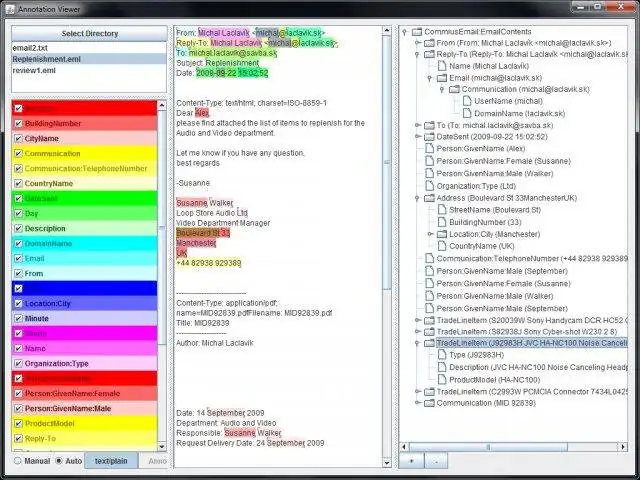Collapse the Communication (michal@laclavik.sk) node
This screenshot has width=640, height=480.
click(442, 89)
